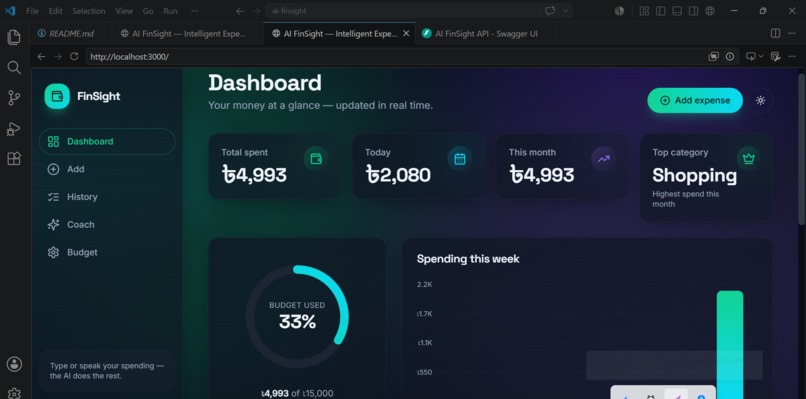The image size is (806, 399).
Task: Open browser toolbar more actions menu
Action: (791, 57)
